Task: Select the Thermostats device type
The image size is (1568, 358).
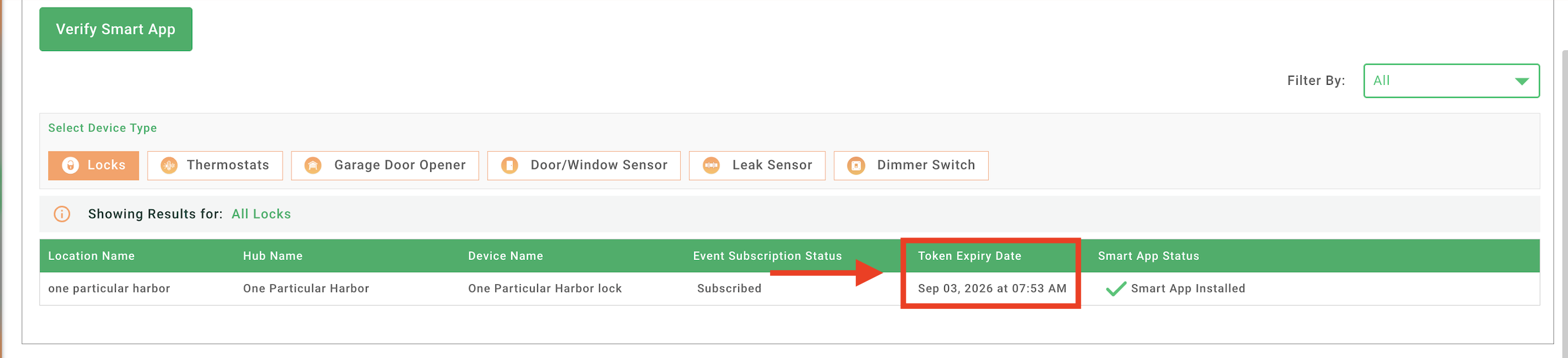Action: 215,166
